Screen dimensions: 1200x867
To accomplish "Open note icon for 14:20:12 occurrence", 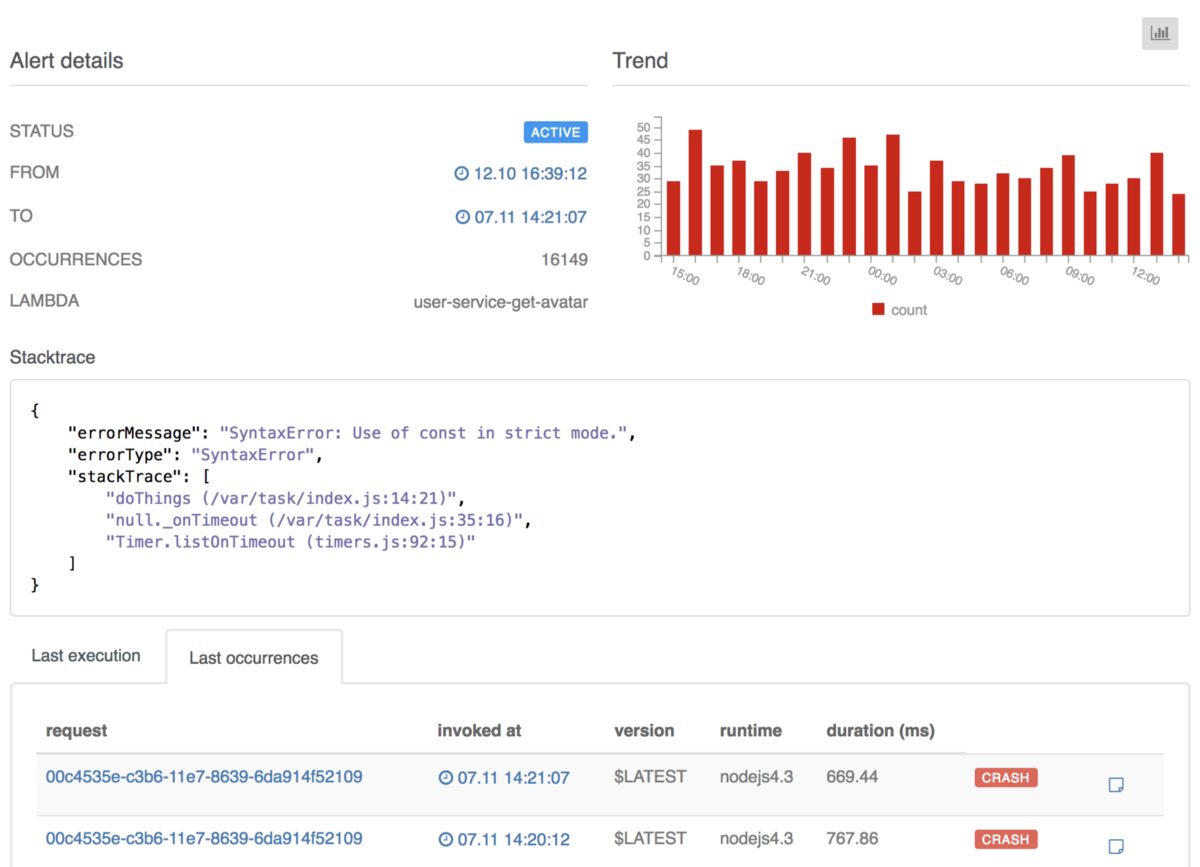I will tap(1116, 846).
